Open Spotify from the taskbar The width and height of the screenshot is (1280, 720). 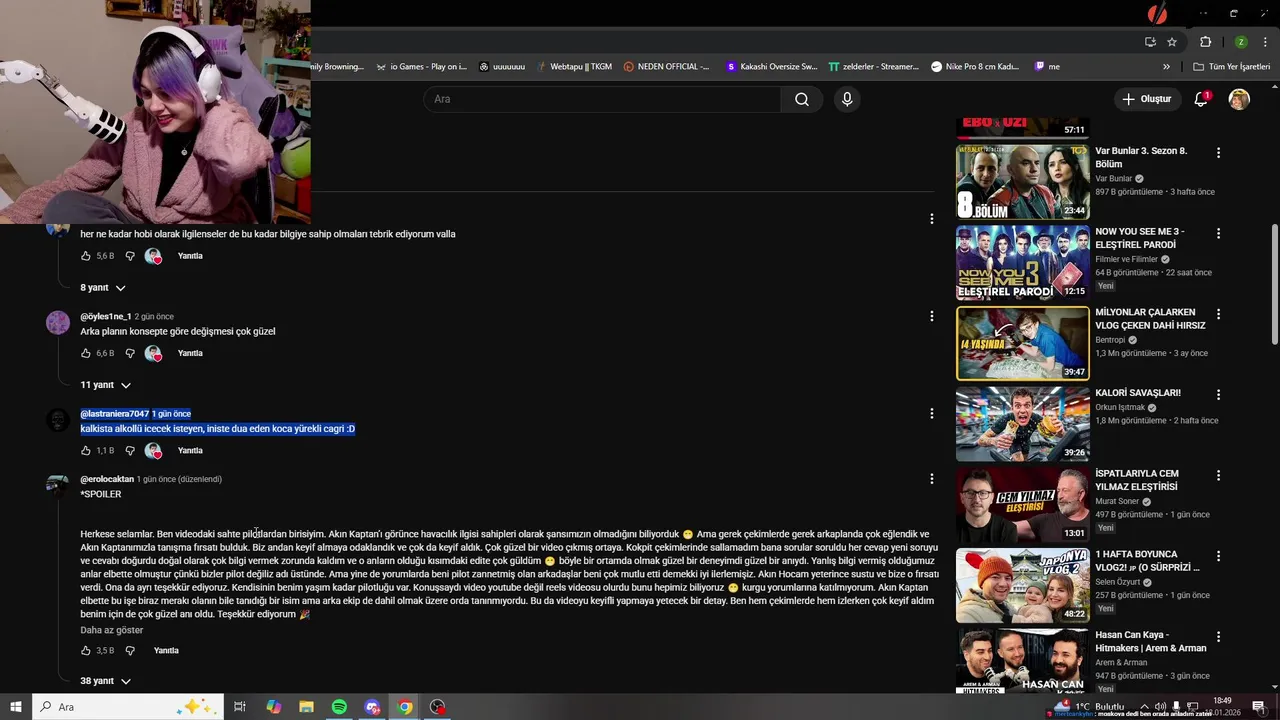[339, 707]
